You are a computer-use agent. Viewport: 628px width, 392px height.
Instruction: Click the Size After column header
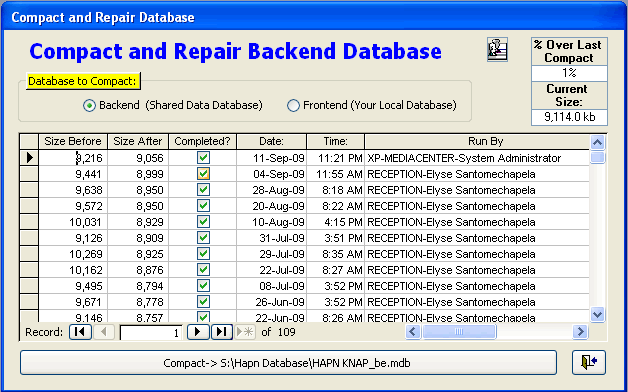click(x=138, y=141)
